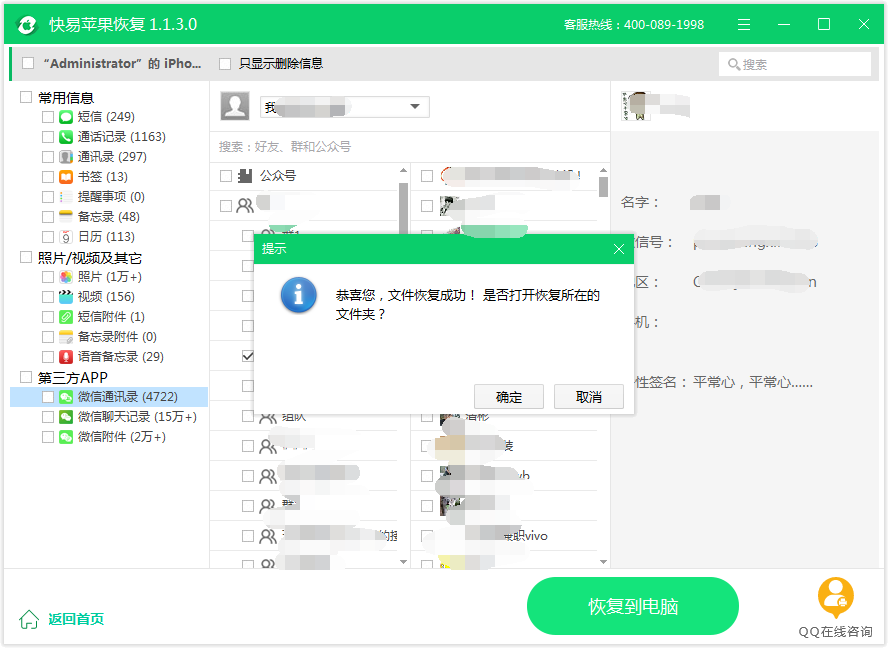The image size is (888, 648).
Task: Click the app logo icon in title bar
Action: point(27,24)
